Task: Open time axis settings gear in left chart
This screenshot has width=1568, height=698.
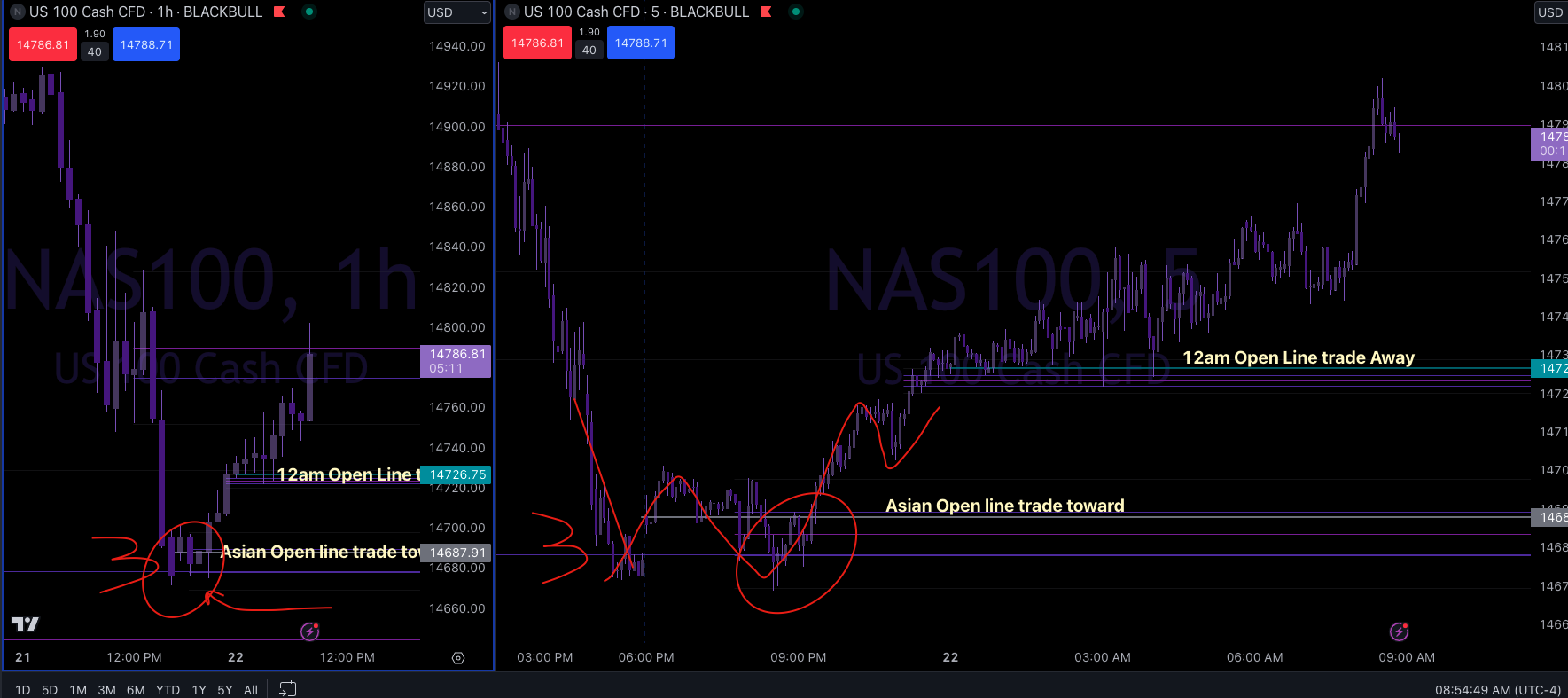Action: click(x=458, y=658)
